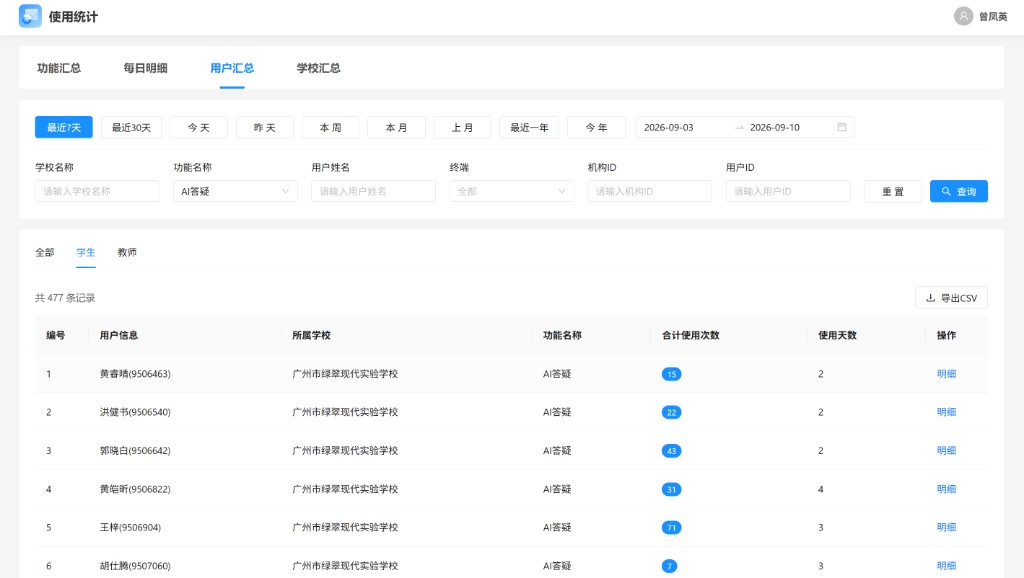Open 明细 link for 胡仕腾

click(x=946, y=566)
